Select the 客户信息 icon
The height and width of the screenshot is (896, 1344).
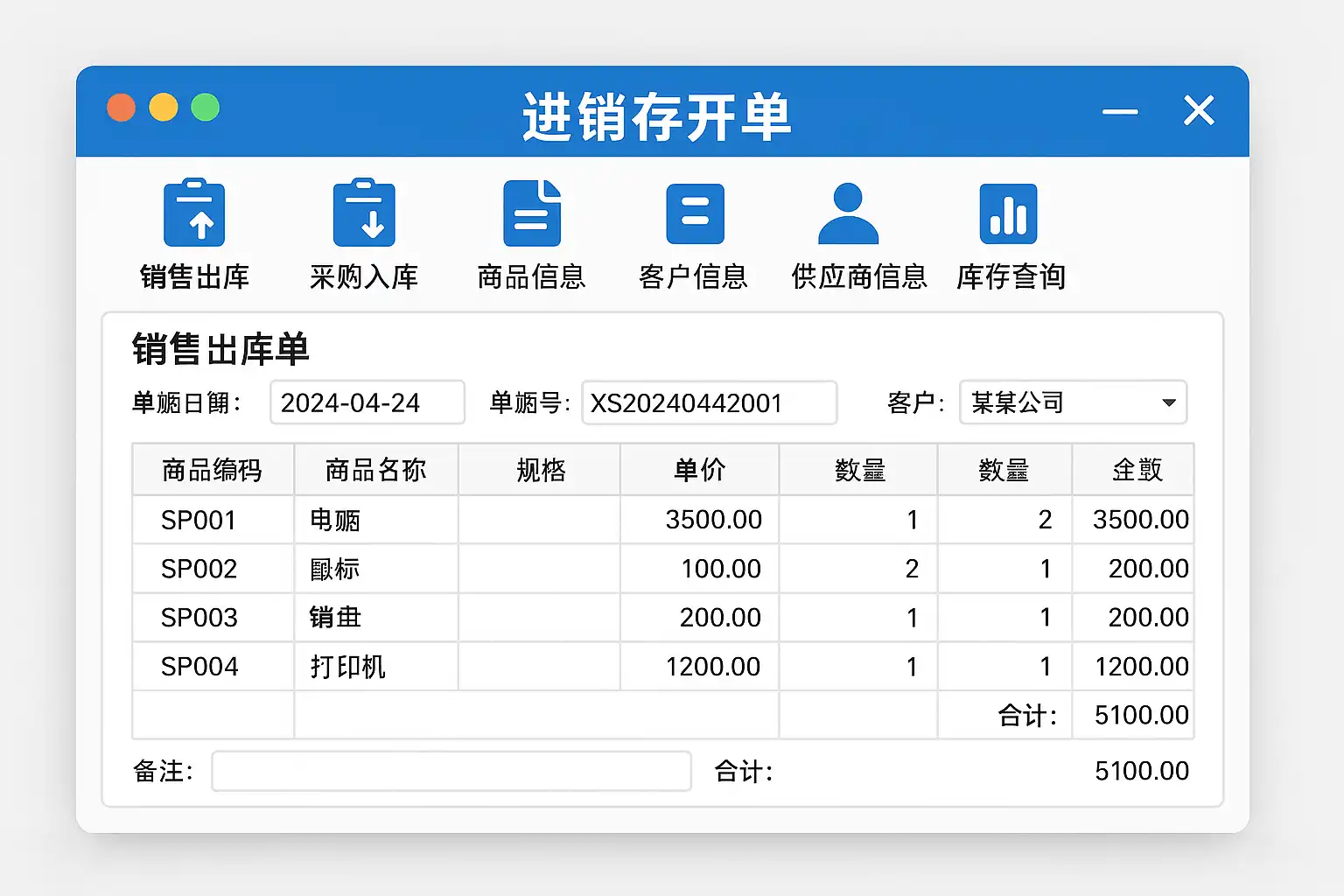click(x=695, y=213)
